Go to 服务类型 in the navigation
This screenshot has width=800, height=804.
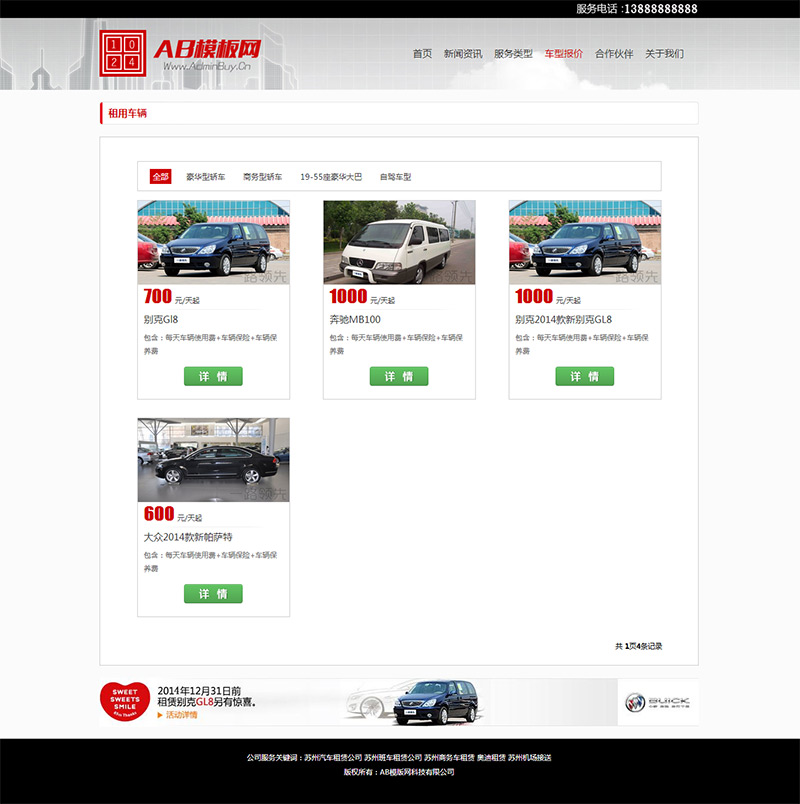tap(513, 54)
